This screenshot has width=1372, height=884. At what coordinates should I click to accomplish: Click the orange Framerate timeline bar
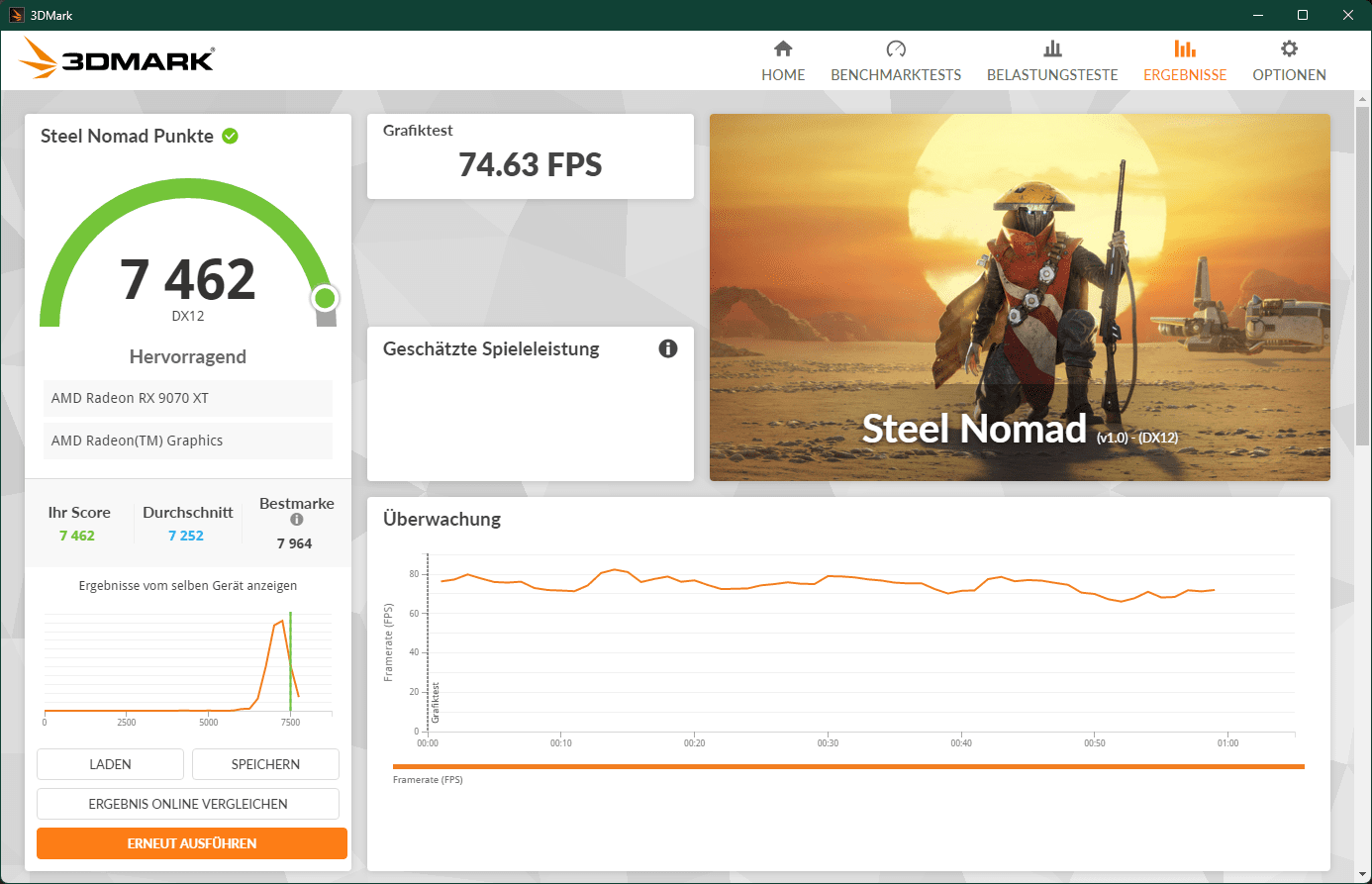point(848,766)
